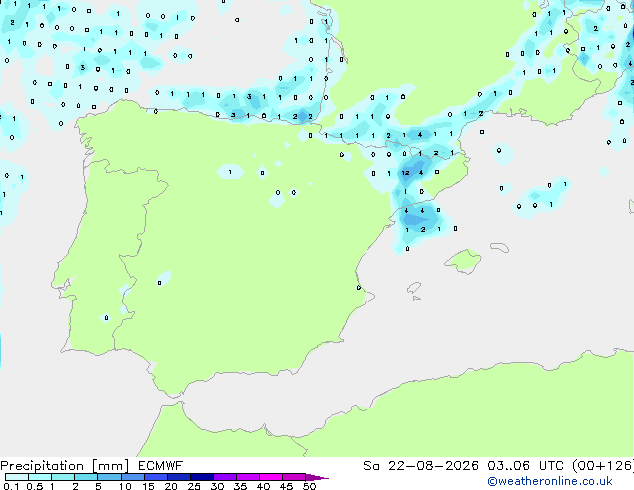Click the legend label '35'
This screenshot has height=490, width=634.
[240, 486]
